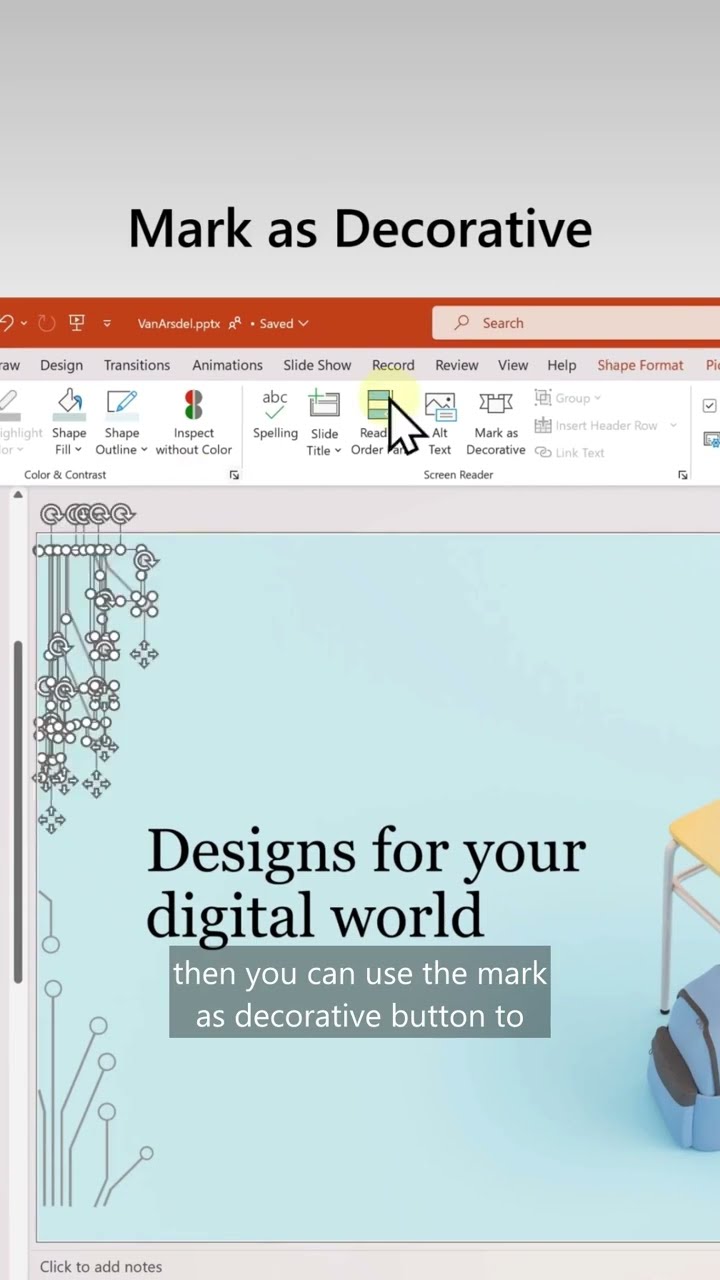The image size is (720, 1280).
Task: Switch to the View tab
Action: pos(513,365)
